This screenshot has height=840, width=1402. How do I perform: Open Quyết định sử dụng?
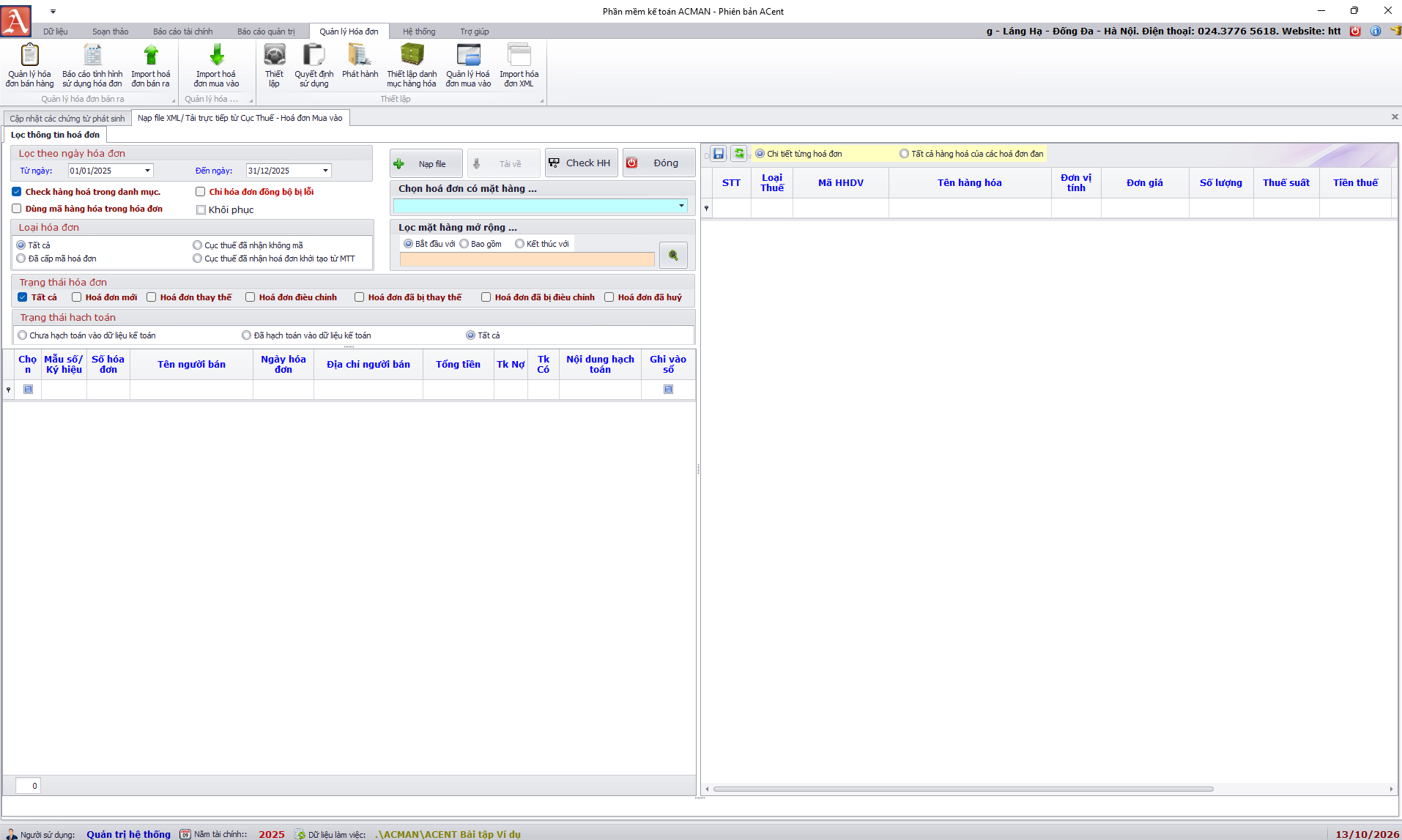tap(314, 65)
